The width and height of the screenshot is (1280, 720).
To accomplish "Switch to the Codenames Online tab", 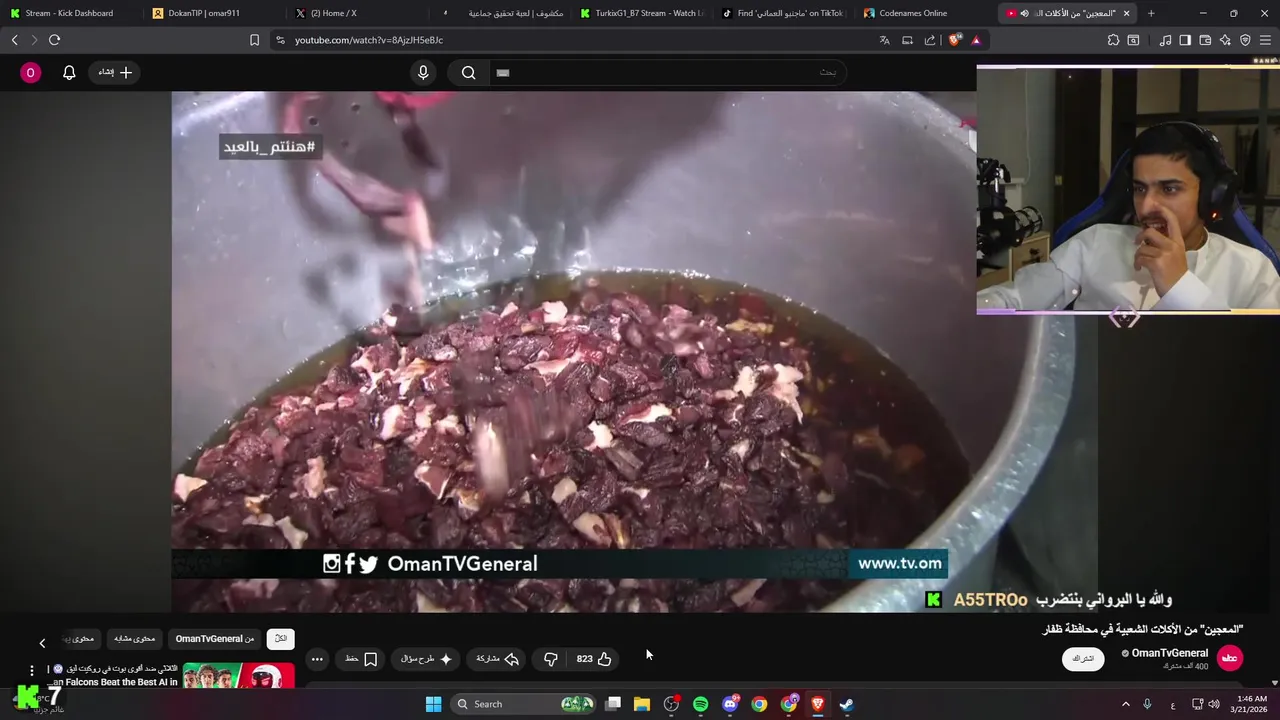I will click(x=927, y=13).
